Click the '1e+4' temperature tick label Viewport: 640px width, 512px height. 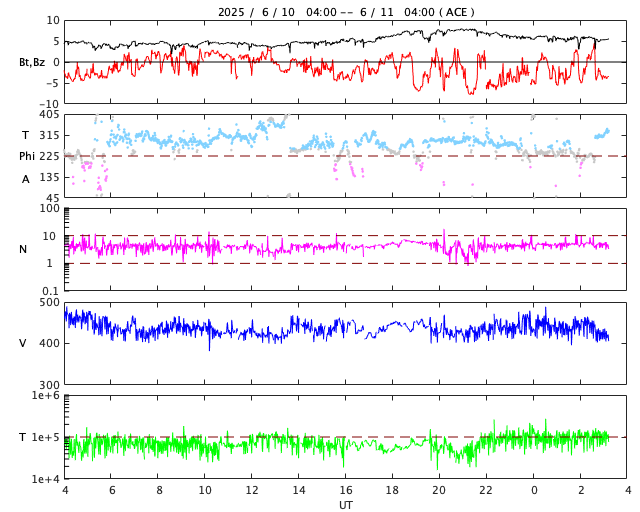[x=46, y=479]
